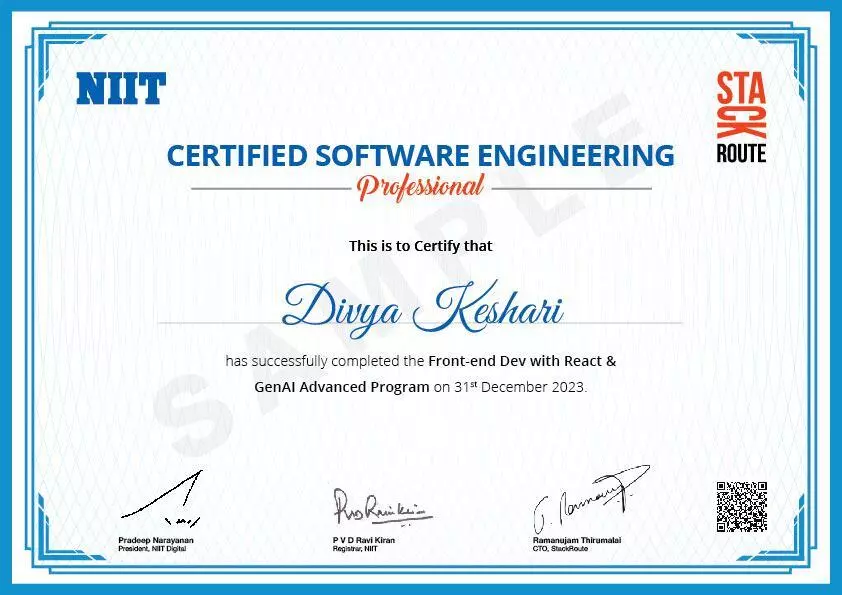Click the printed name 'P V D Ravi Kiran'
Viewport: 842px width, 595px height.
[365, 540]
